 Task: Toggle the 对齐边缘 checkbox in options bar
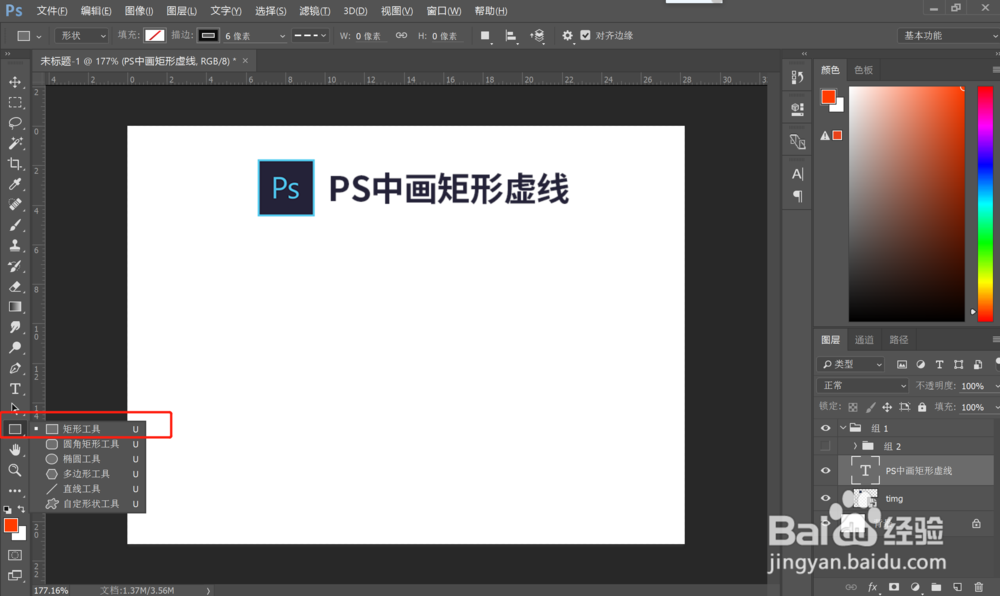tap(586, 35)
